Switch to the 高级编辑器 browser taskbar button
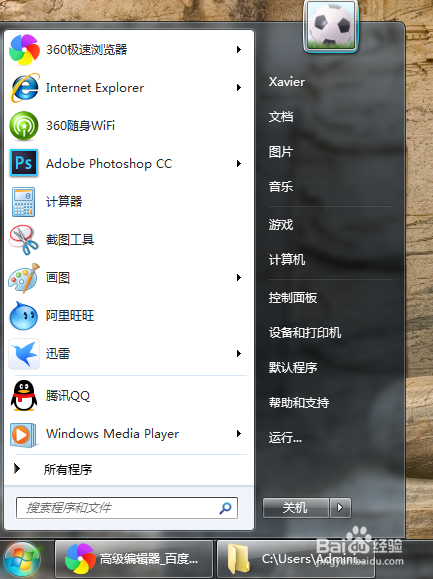The height and width of the screenshot is (579, 433). (134, 559)
